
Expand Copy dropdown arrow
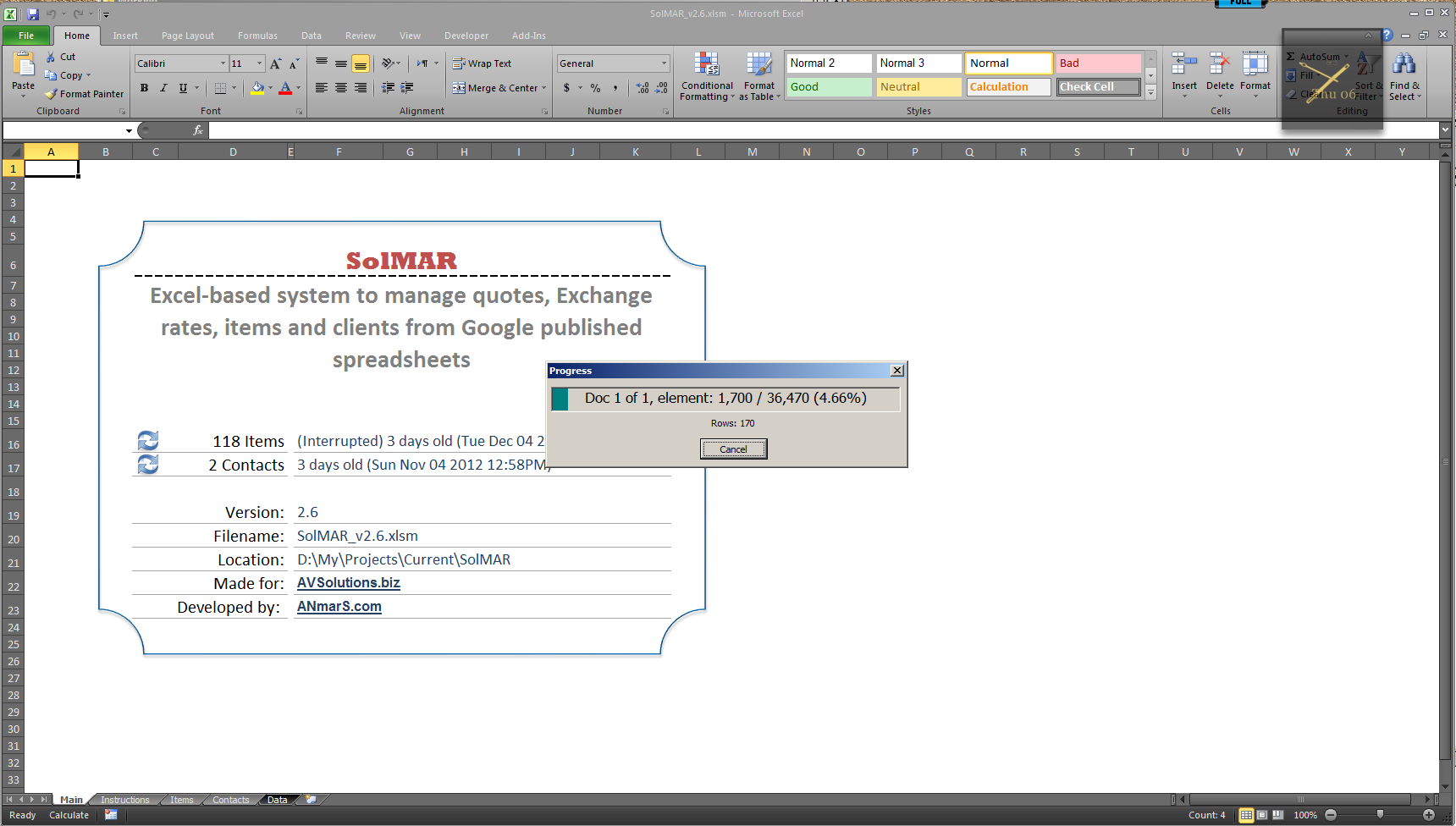(88, 75)
